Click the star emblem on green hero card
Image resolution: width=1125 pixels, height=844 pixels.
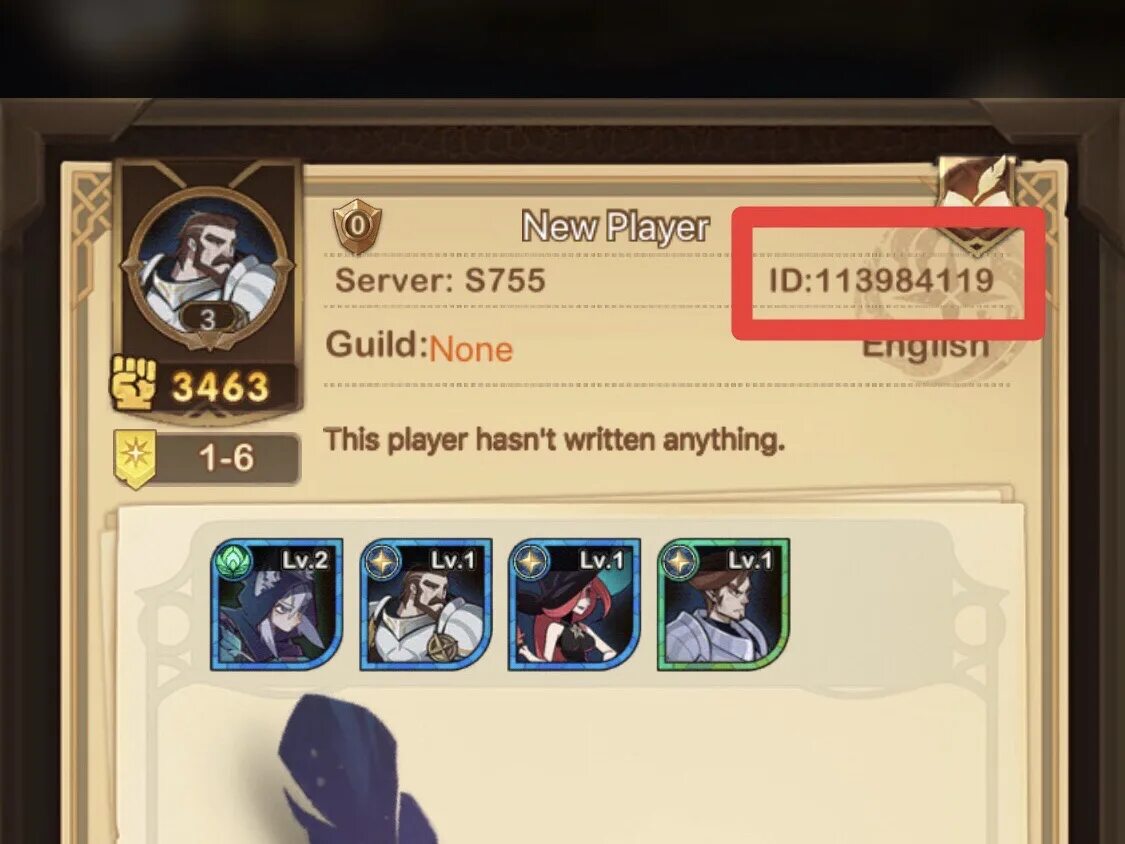(679, 561)
